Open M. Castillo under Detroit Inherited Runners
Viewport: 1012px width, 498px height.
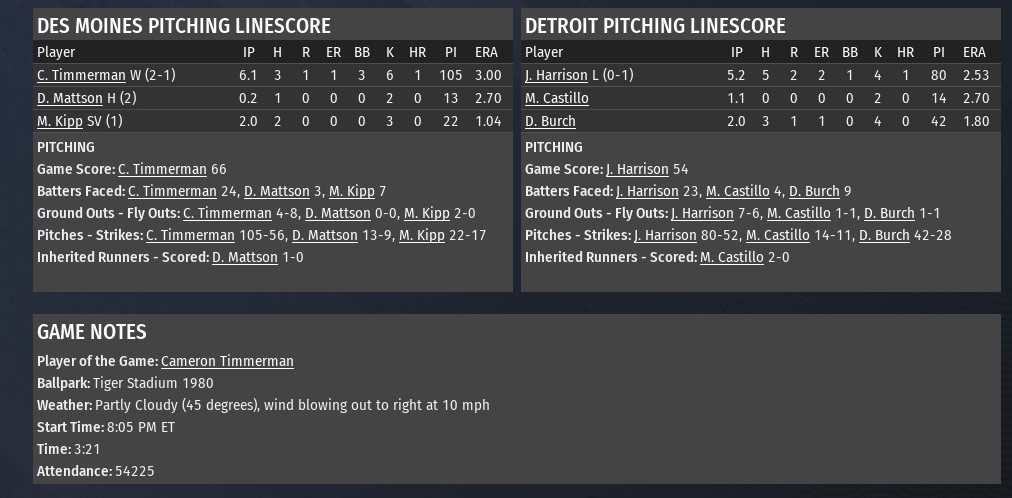click(731, 257)
